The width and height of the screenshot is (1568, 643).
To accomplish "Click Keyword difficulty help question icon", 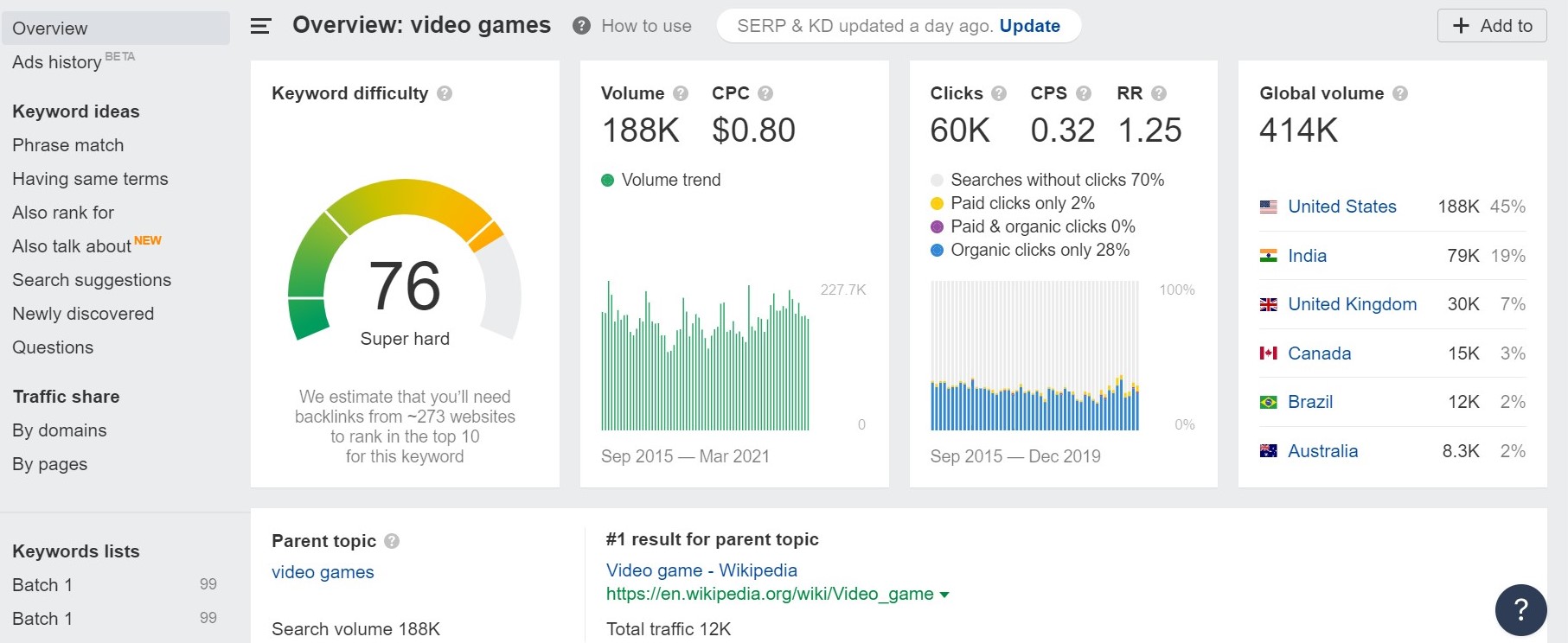I will click(x=445, y=93).
